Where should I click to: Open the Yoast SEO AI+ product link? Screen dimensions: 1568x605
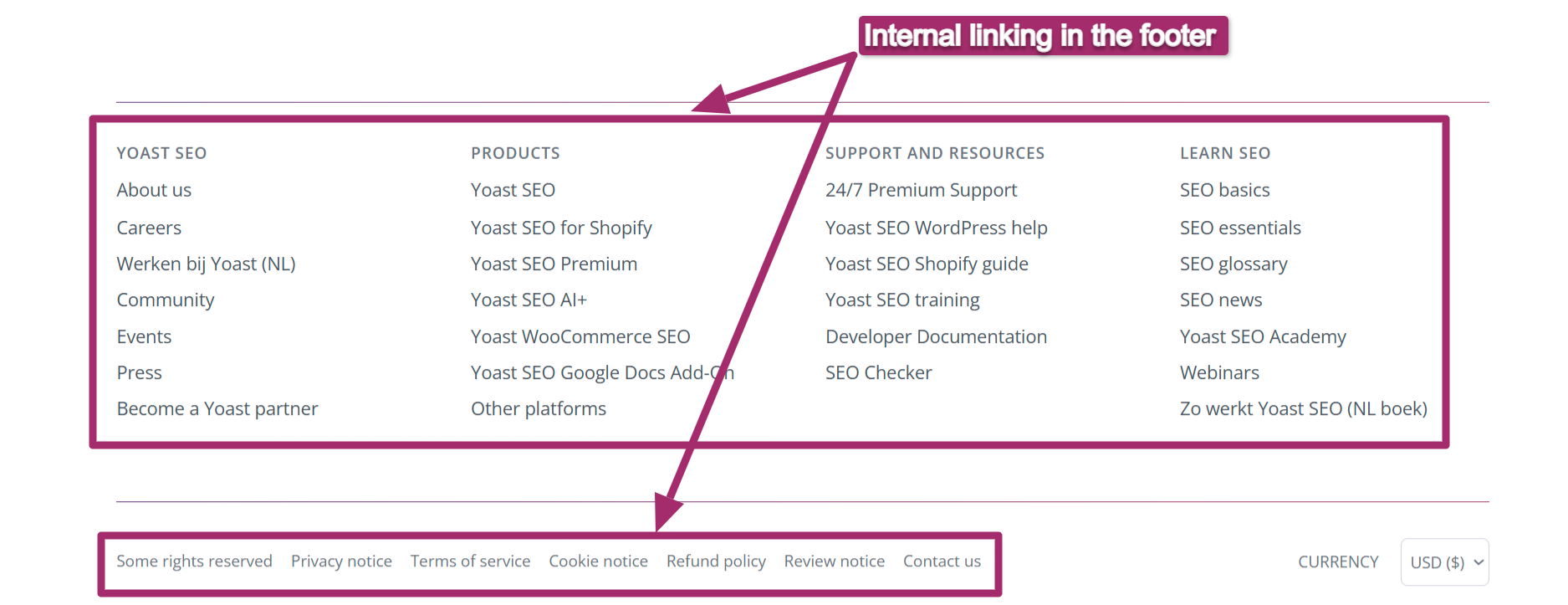(529, 300)
